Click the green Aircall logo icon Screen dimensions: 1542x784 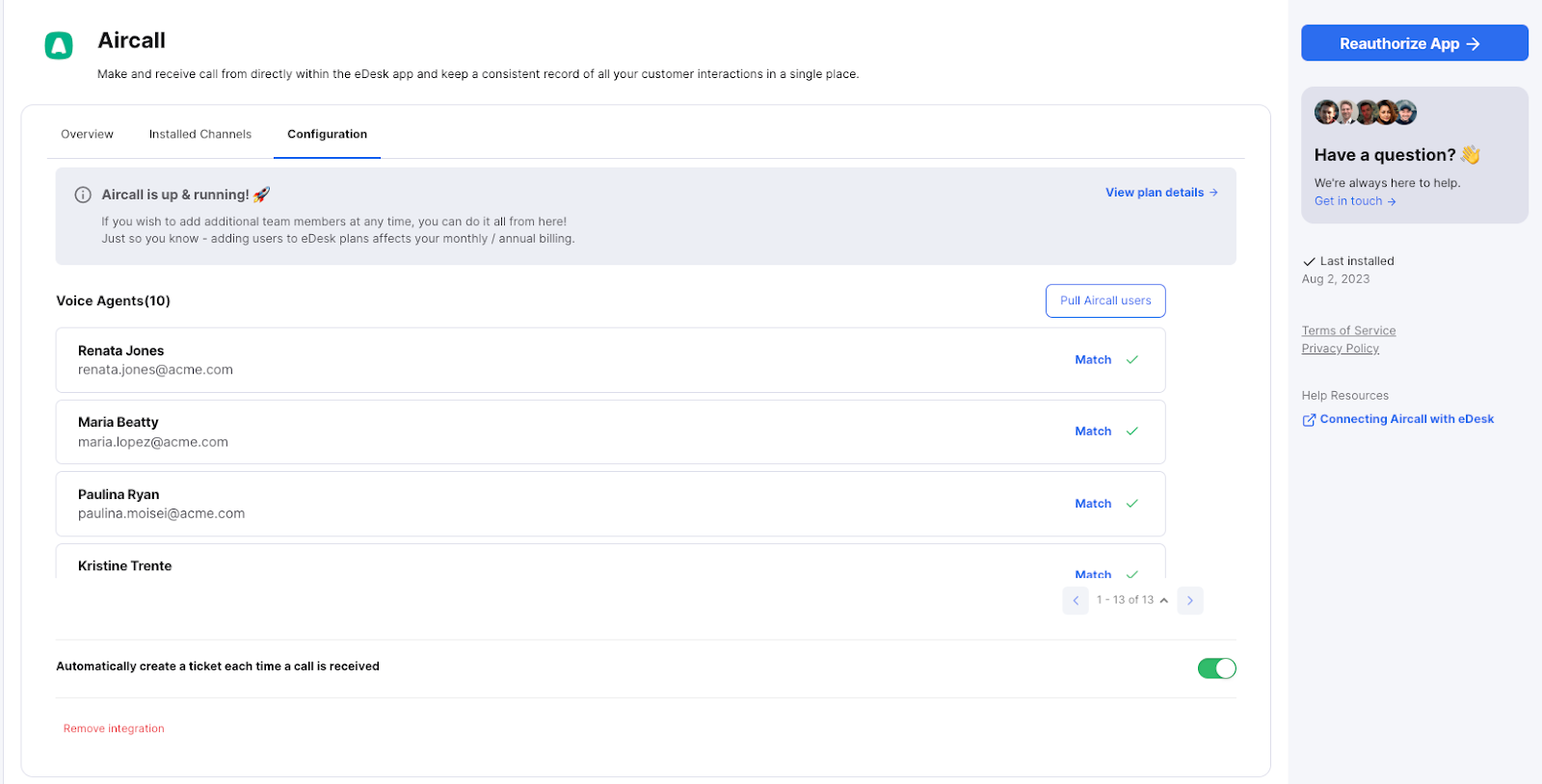point(59,45)
